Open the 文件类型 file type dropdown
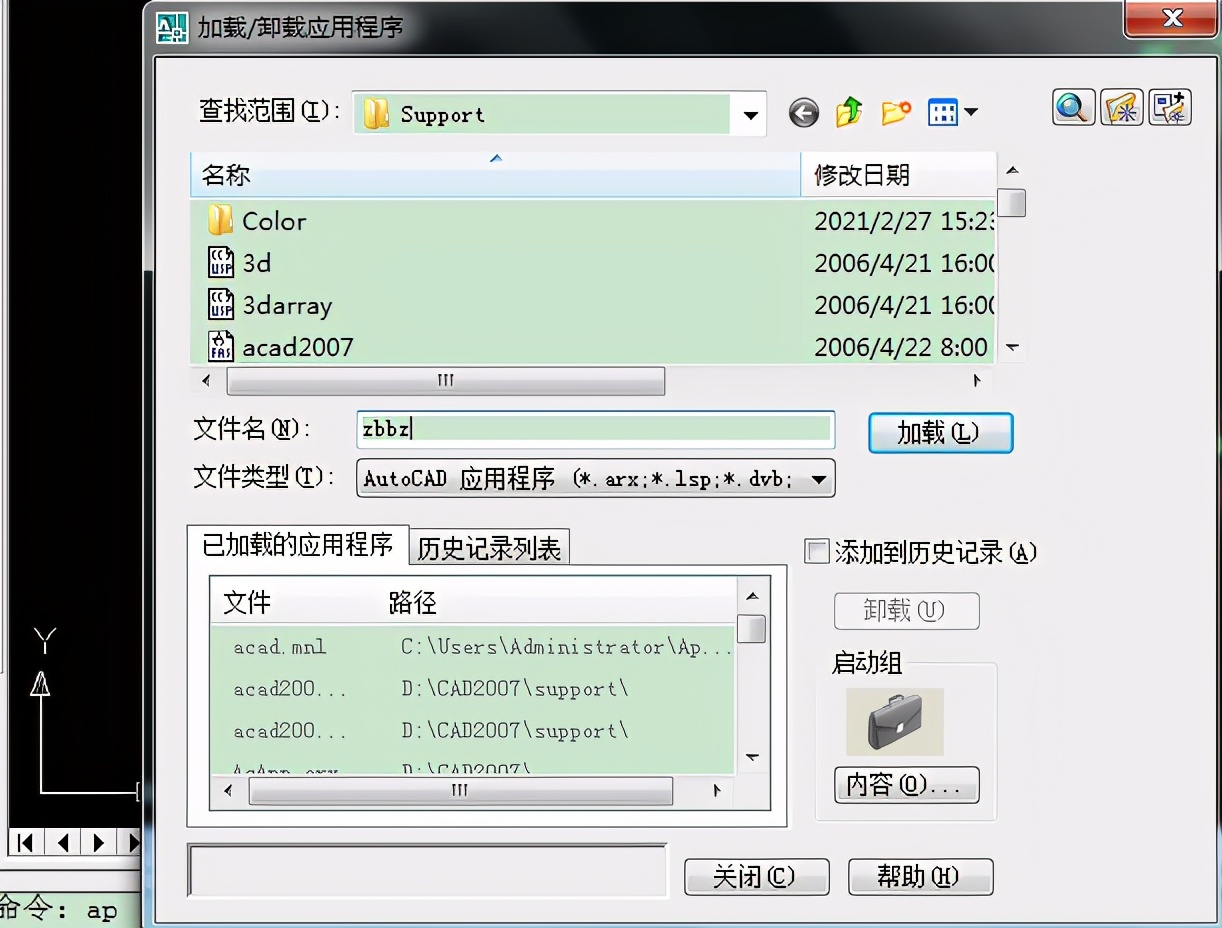This screenshot has width=1222, height=928. [x=818, y=478]
